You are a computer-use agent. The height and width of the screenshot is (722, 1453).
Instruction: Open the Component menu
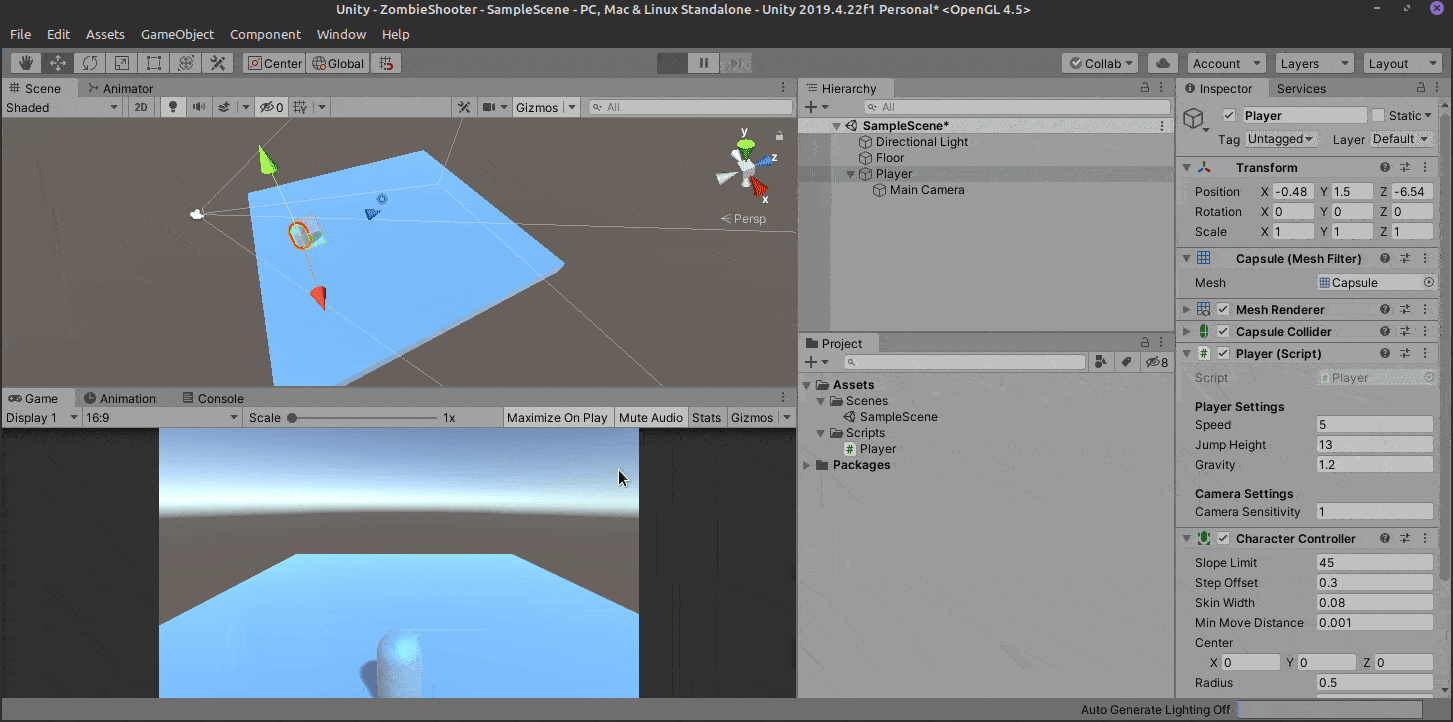point(265,34)
